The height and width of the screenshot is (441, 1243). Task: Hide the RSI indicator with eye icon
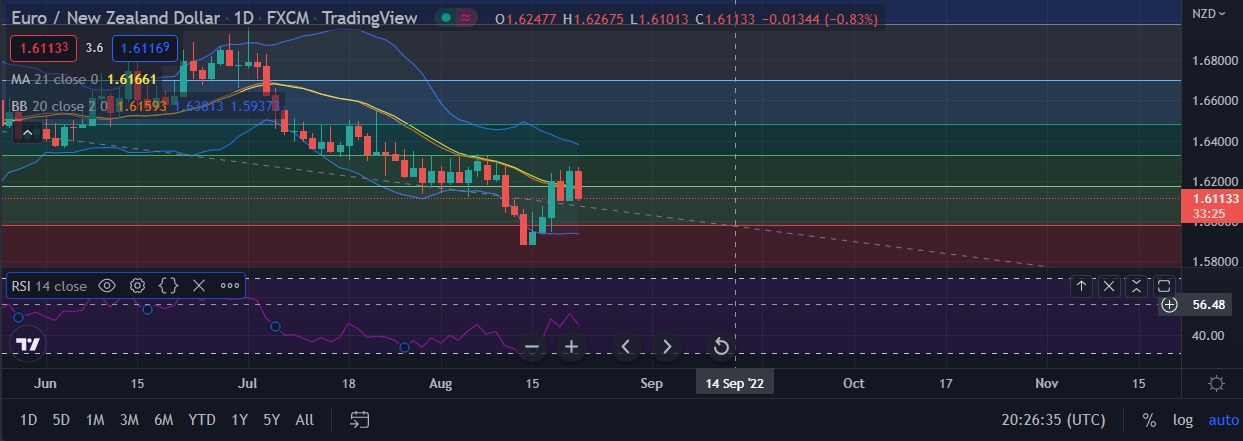(107, 286)
